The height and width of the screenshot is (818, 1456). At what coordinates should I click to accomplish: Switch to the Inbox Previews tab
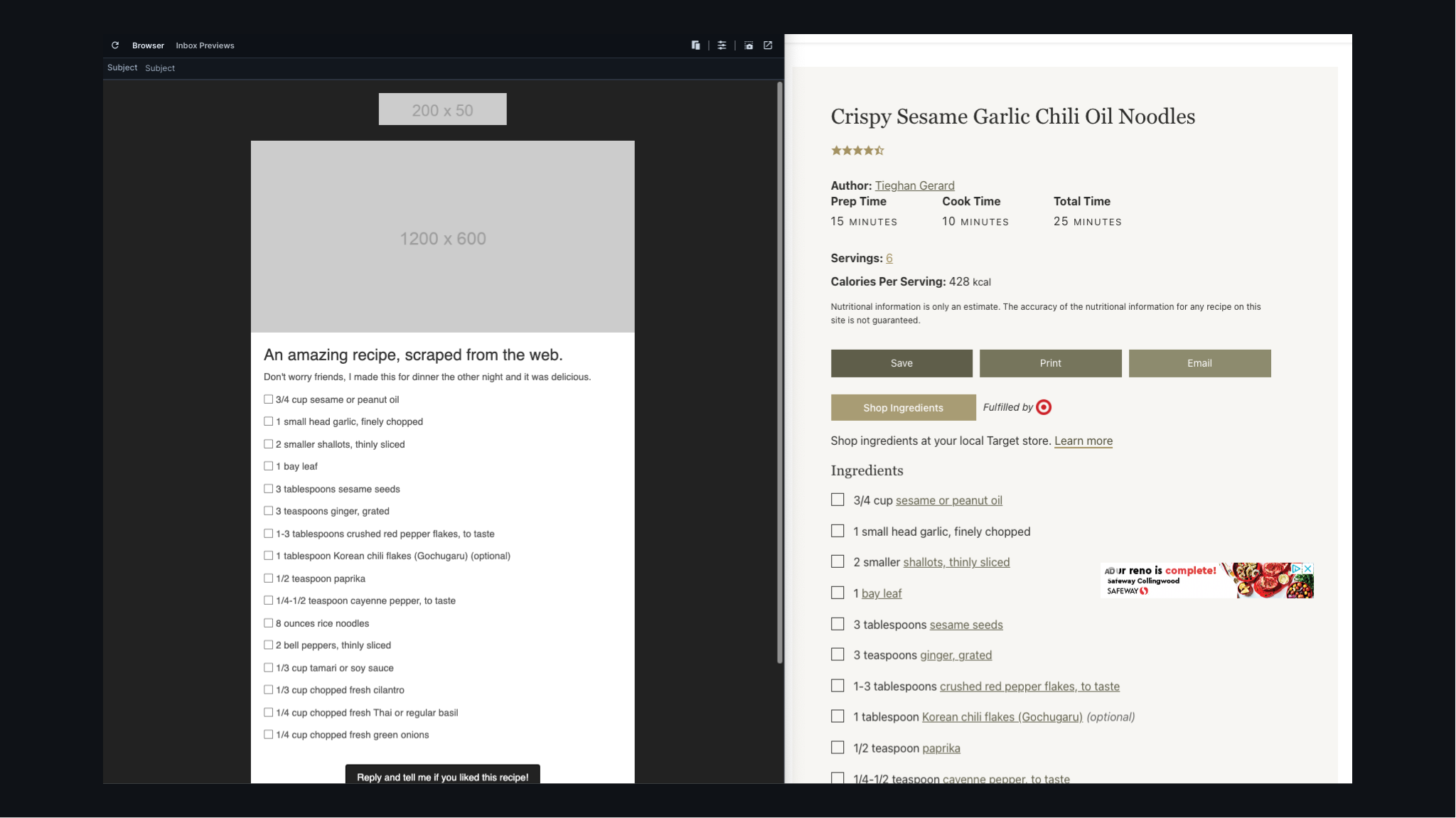coord(205,45)
